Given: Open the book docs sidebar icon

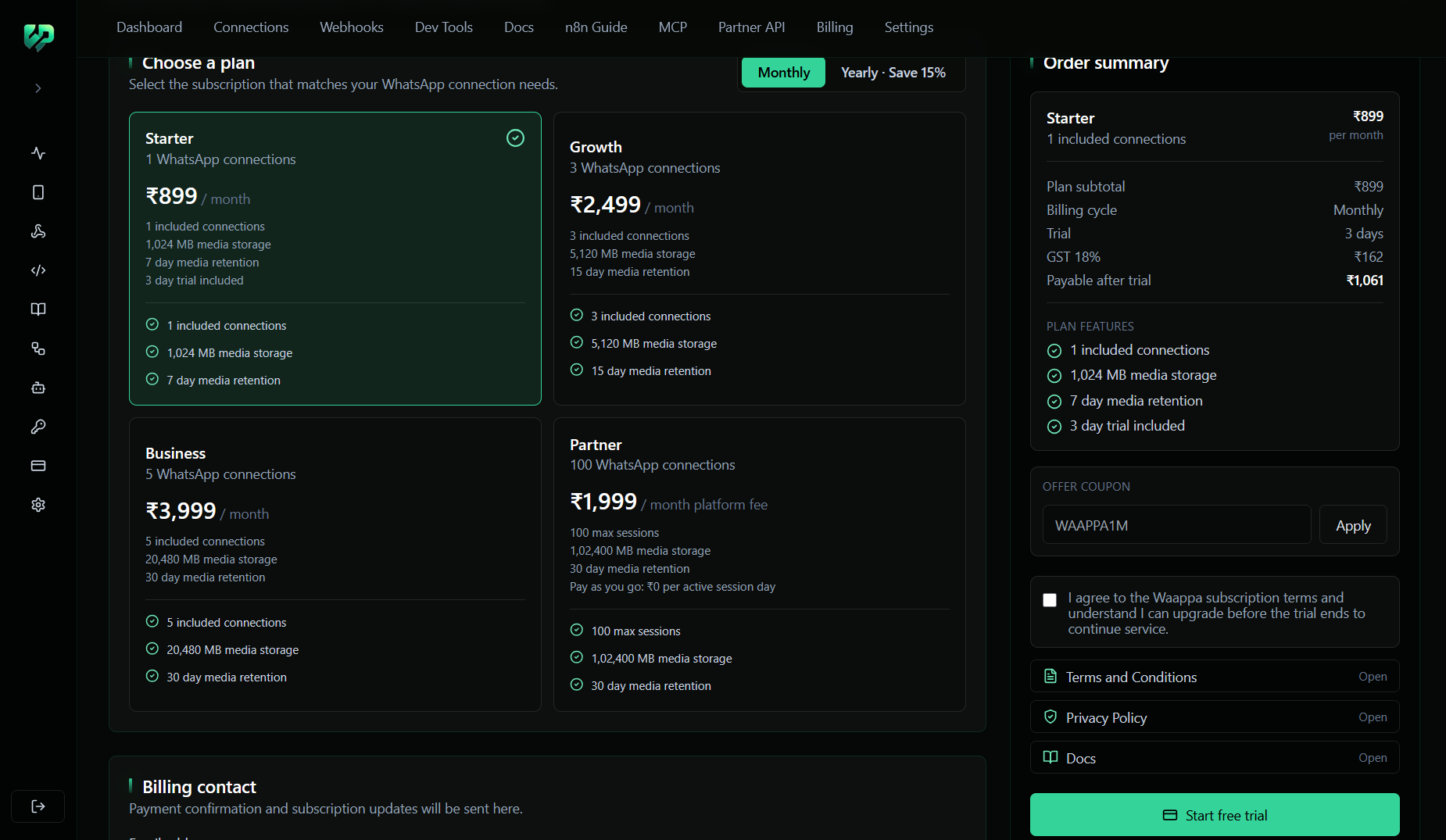Looking at the screenshot, I should pyautogui.click(x=38, y=309).
